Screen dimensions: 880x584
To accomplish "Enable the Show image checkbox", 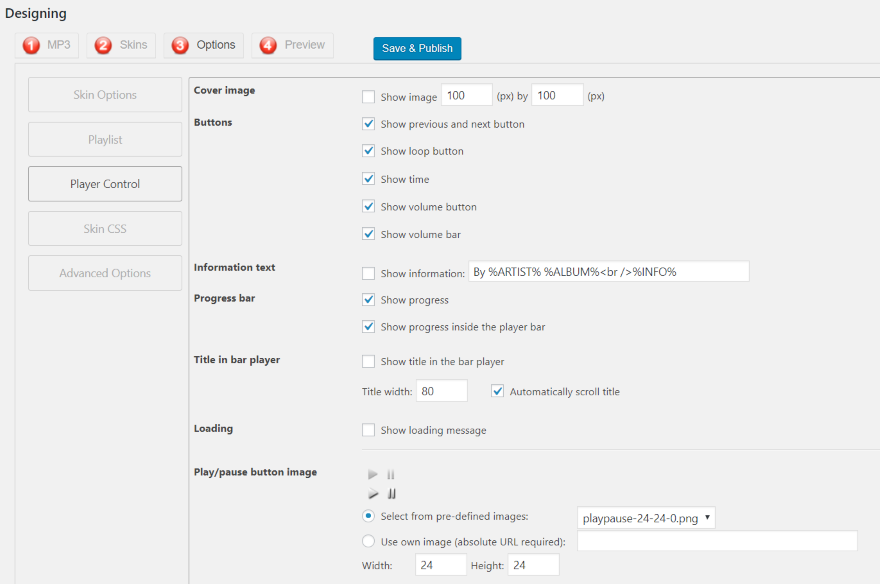I will coord(368,97).
